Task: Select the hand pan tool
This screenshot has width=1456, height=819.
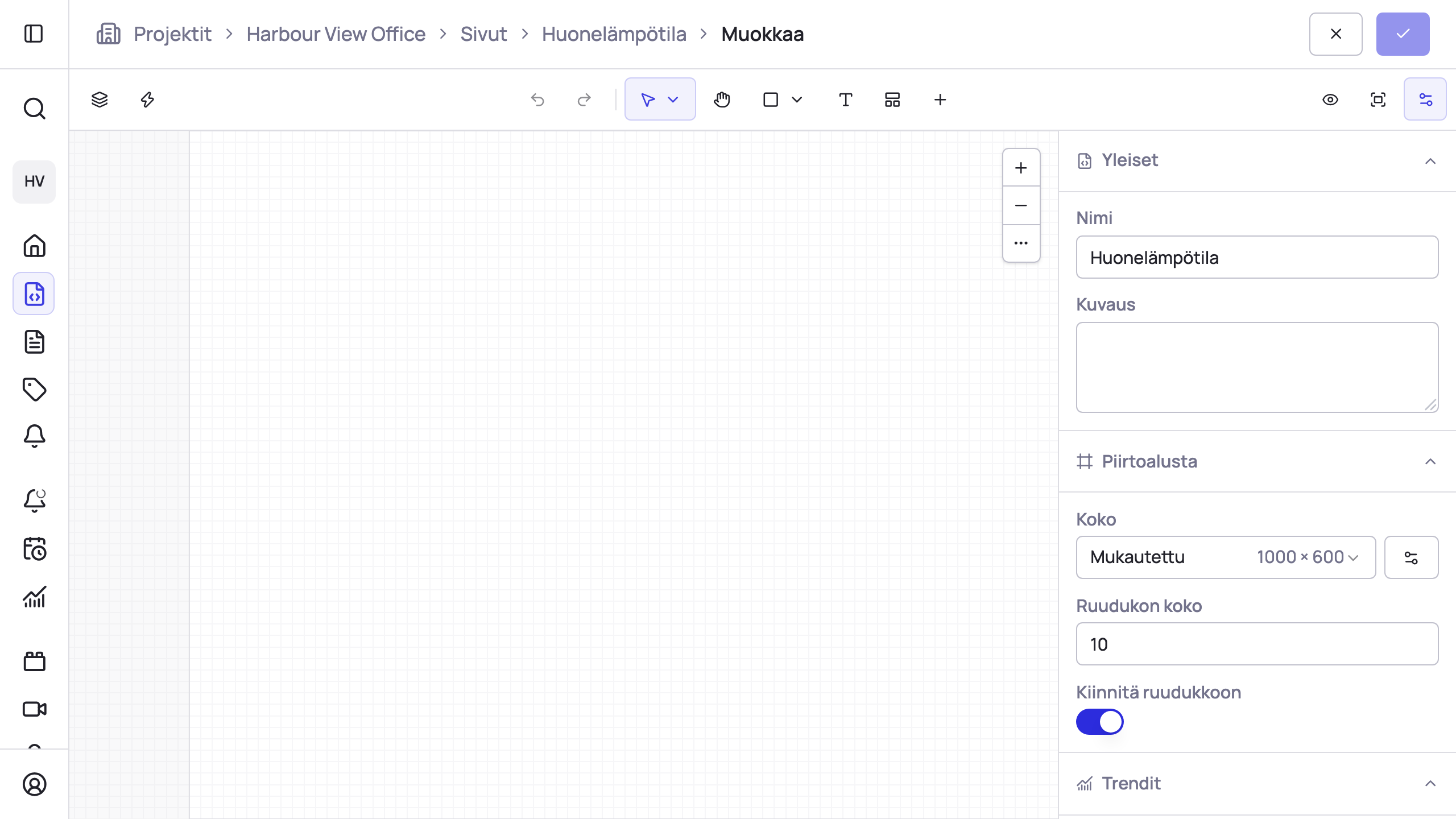Action: click(x=722, y=100)
